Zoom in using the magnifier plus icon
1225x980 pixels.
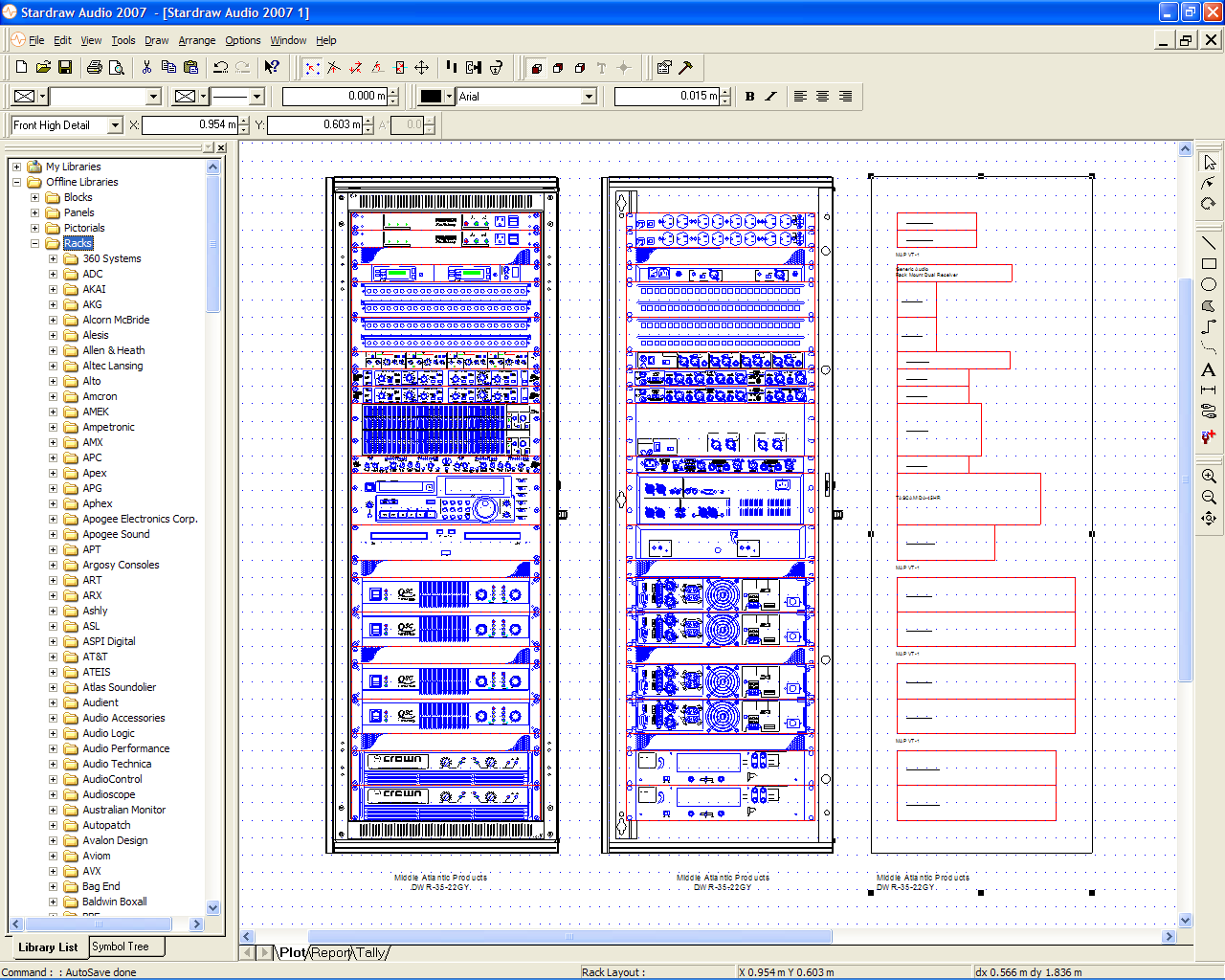coord(1209,476)
